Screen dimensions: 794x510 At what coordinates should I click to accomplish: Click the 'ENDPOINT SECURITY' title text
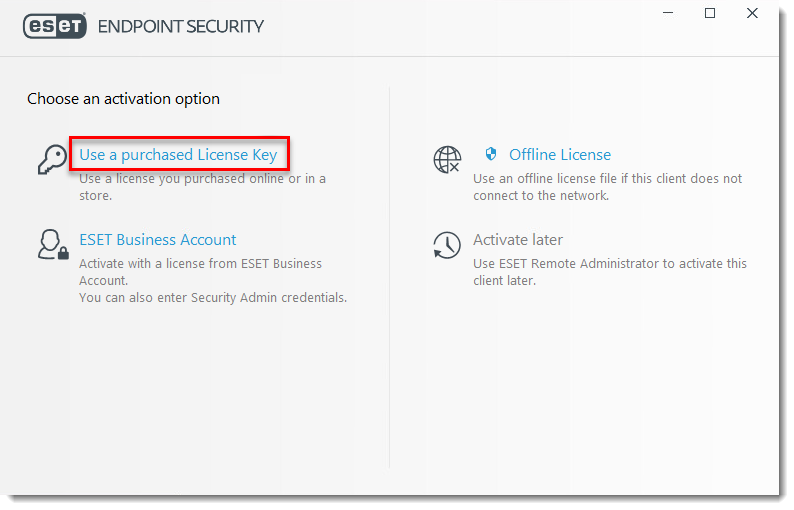pos(181,26)
